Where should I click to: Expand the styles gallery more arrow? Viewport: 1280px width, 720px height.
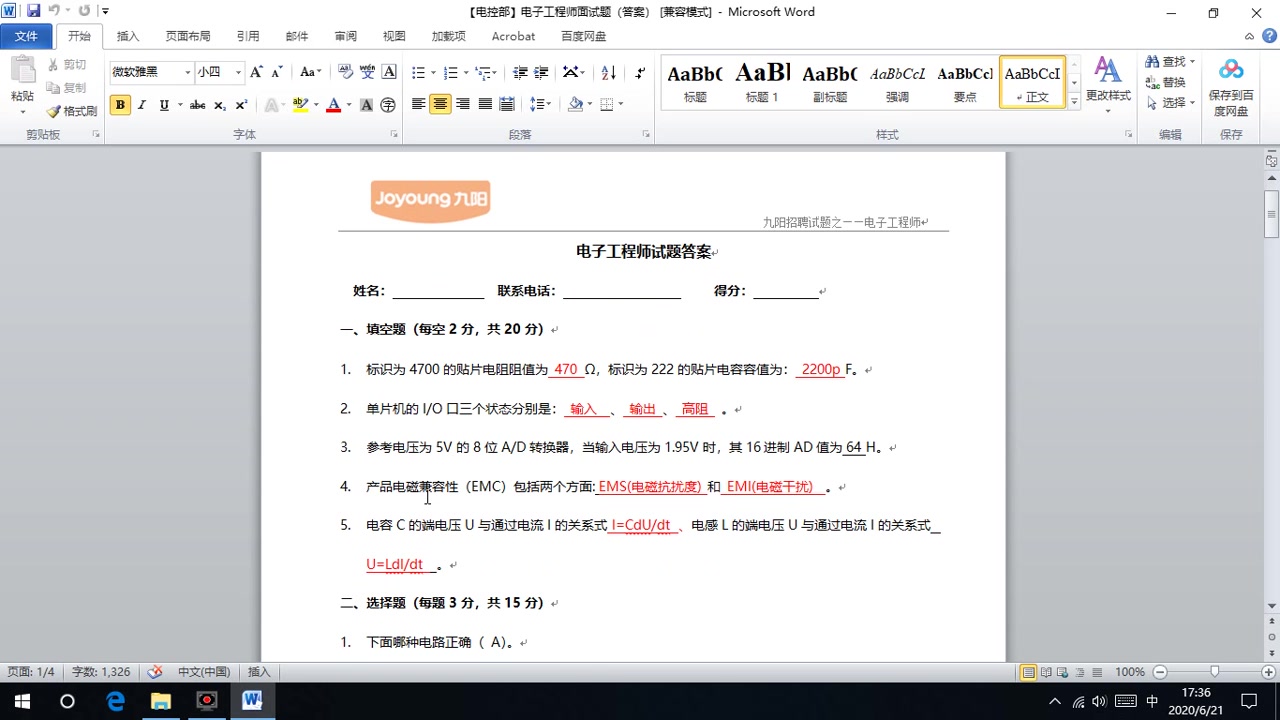pos(1074,101)
